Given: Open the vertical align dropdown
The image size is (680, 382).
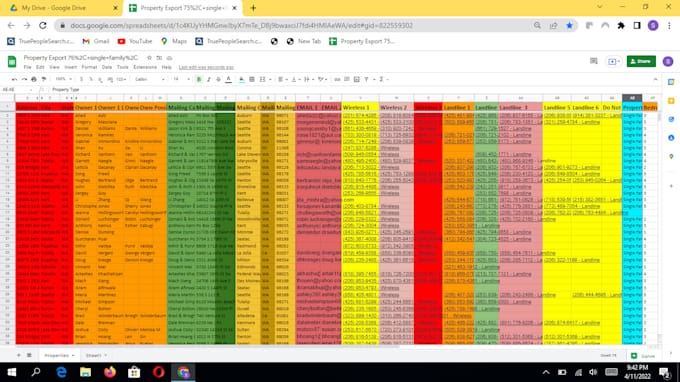Looking at the screenshot, I should click(295, 79).
